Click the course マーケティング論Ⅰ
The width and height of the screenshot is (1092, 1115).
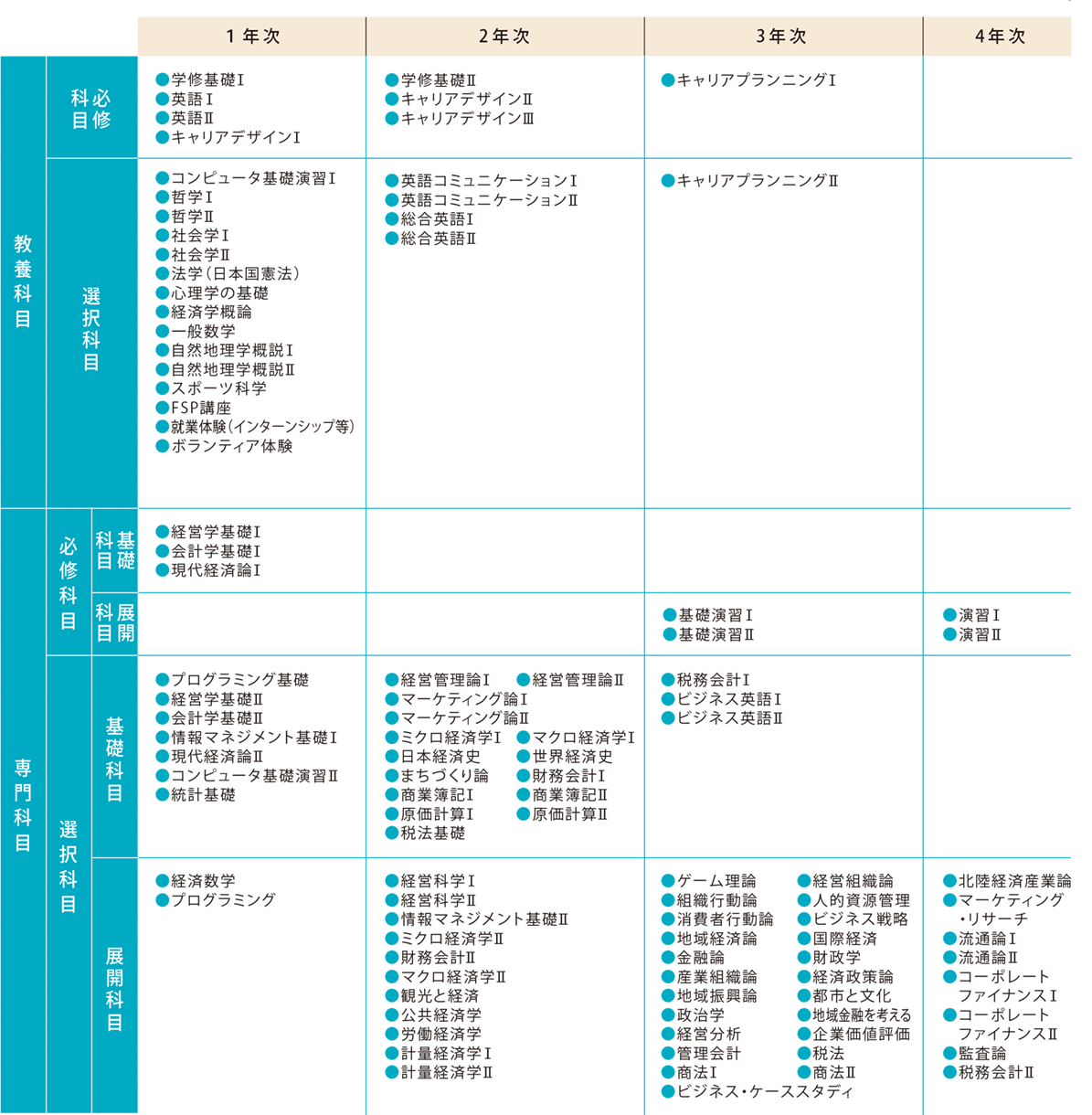[x=456, y=699]
